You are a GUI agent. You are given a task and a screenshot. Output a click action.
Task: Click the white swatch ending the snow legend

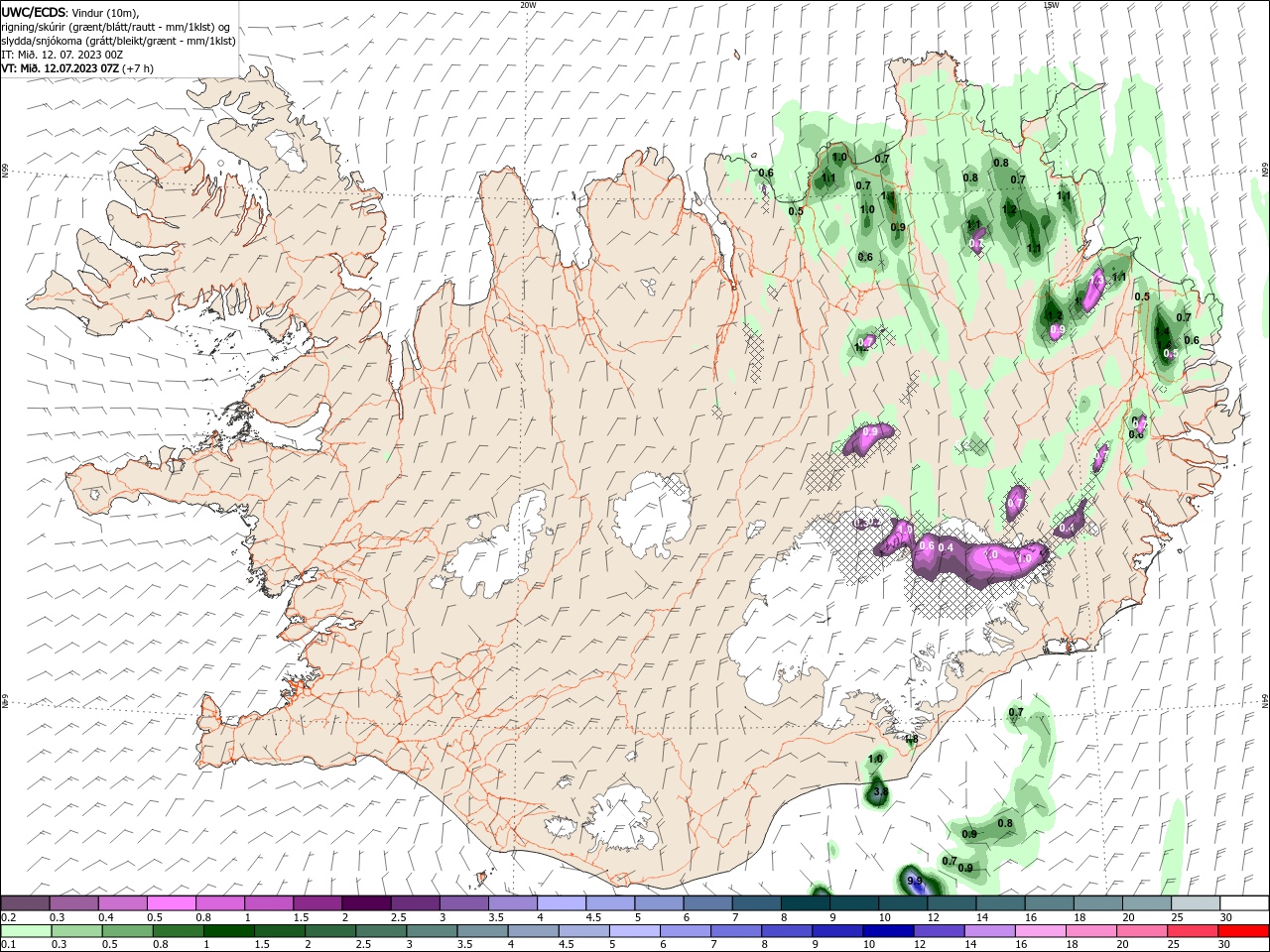tap(1244, 903)
